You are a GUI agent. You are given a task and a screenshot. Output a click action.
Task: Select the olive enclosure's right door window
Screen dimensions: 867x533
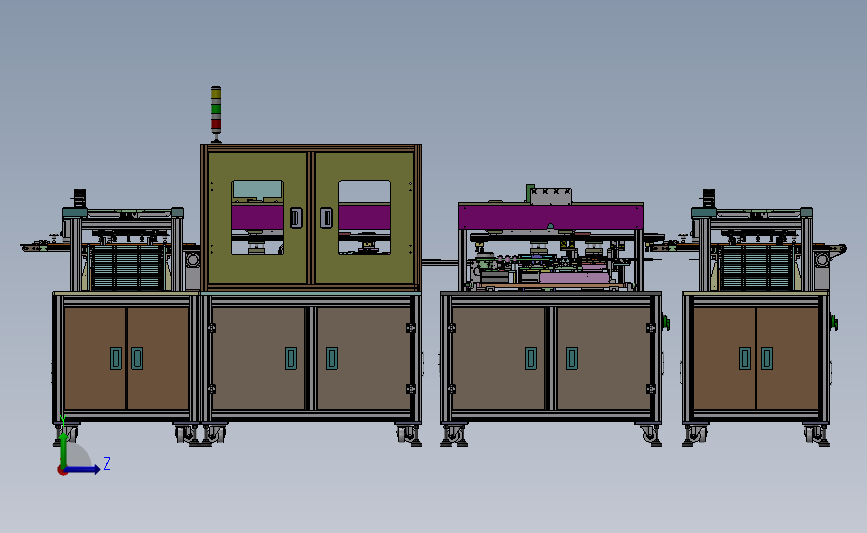pyautogui.click(x=364, y=217)
